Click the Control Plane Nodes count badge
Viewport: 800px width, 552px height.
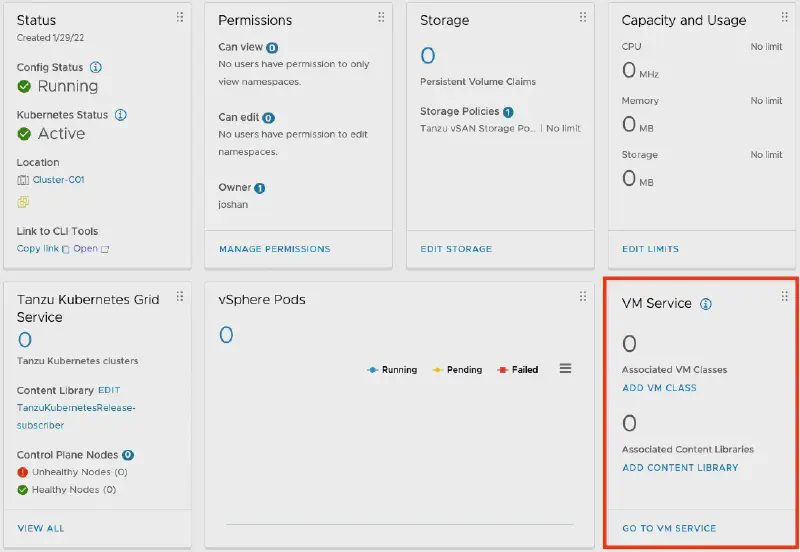tap(128, 455)
